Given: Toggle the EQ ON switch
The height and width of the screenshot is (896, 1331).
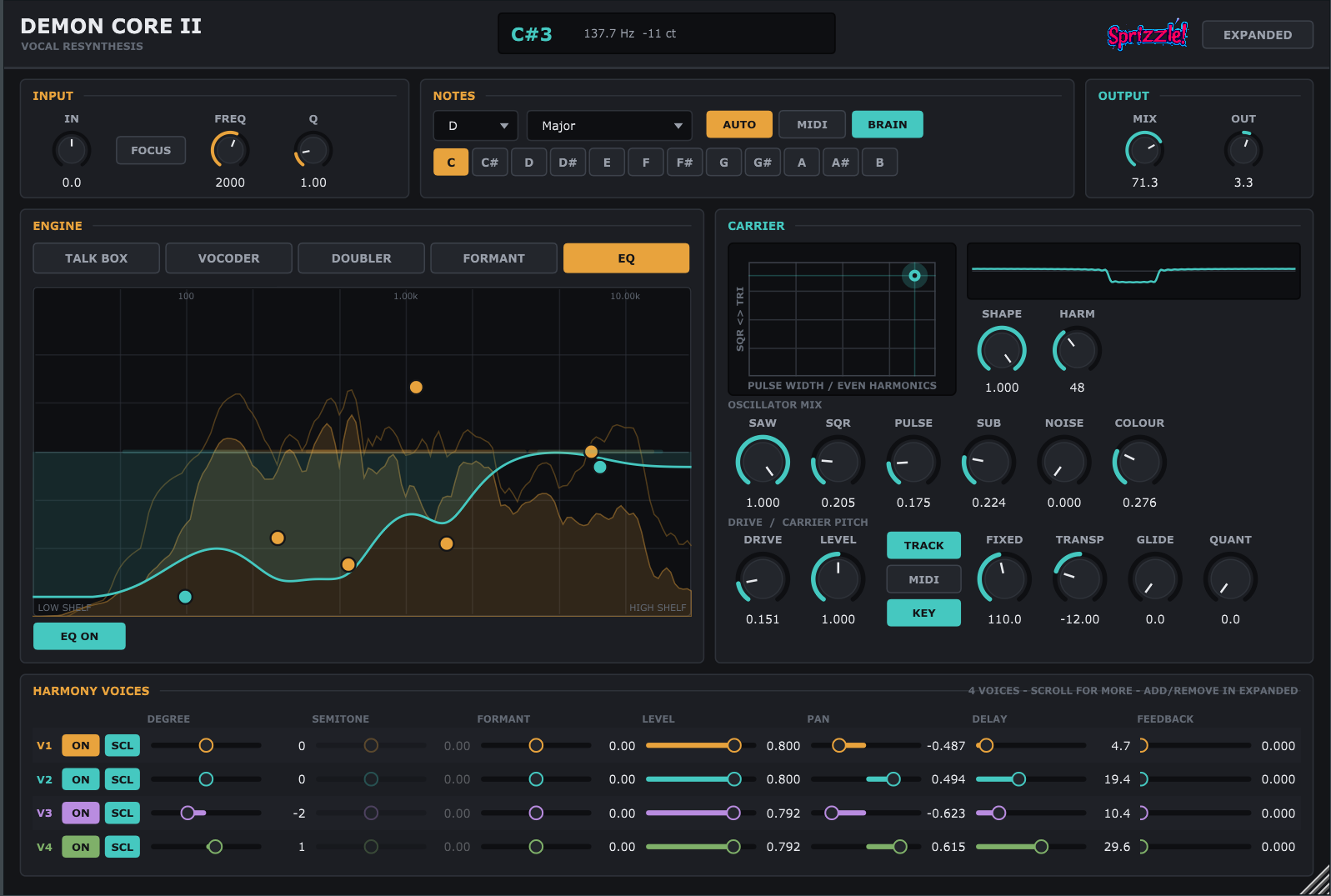Looking at the screenshot, I should (79, 636).
